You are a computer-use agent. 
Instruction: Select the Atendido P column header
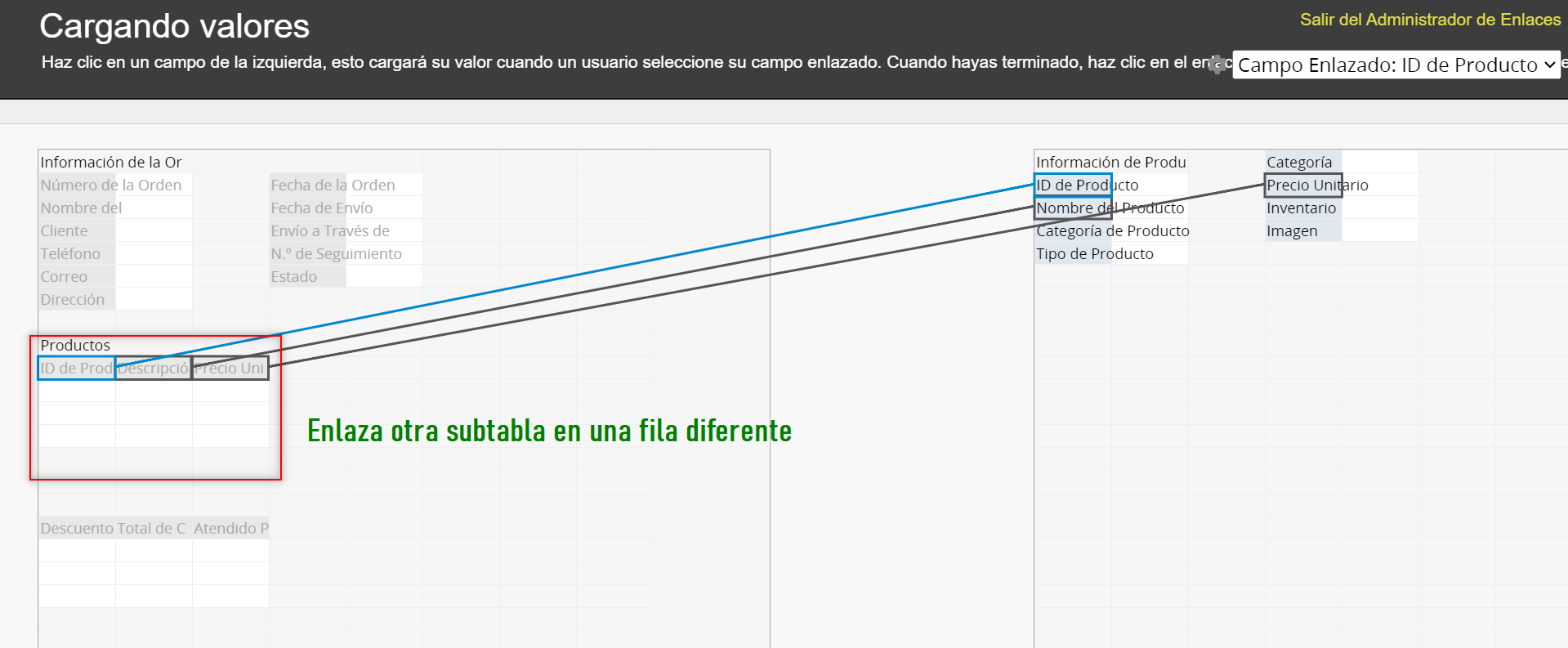point(230,529)
